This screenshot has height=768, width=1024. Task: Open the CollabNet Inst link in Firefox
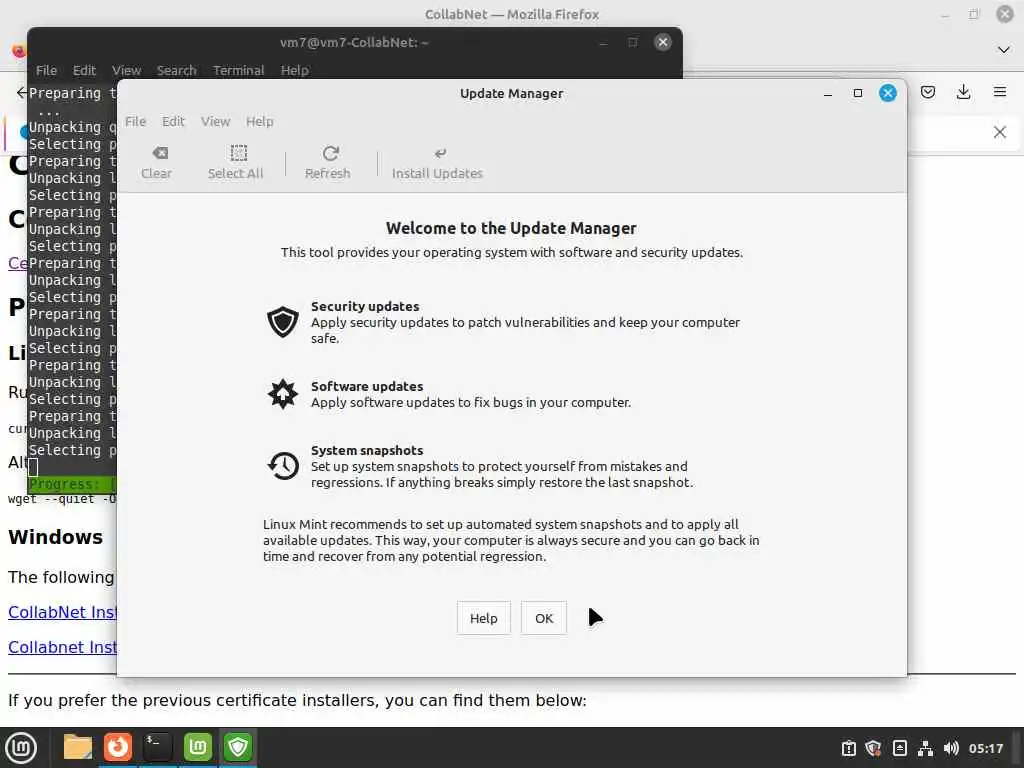coord(62,613)
